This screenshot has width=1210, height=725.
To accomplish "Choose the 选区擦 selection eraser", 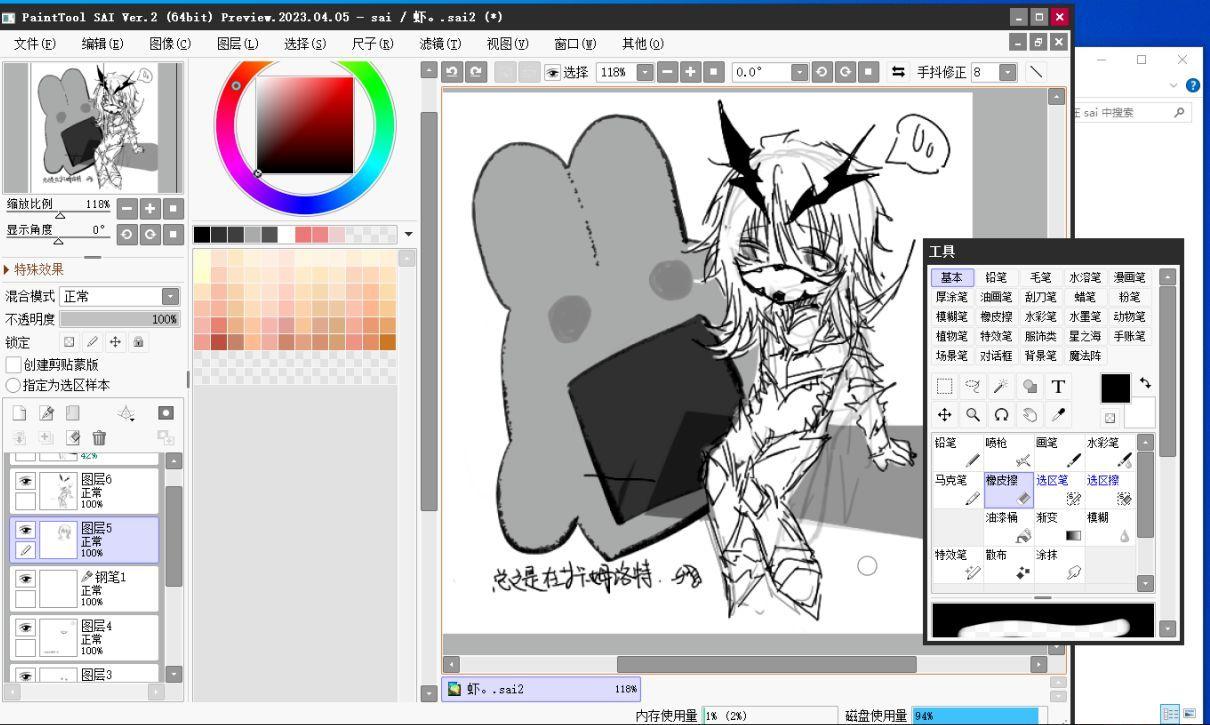I will tap(1110, 490).
